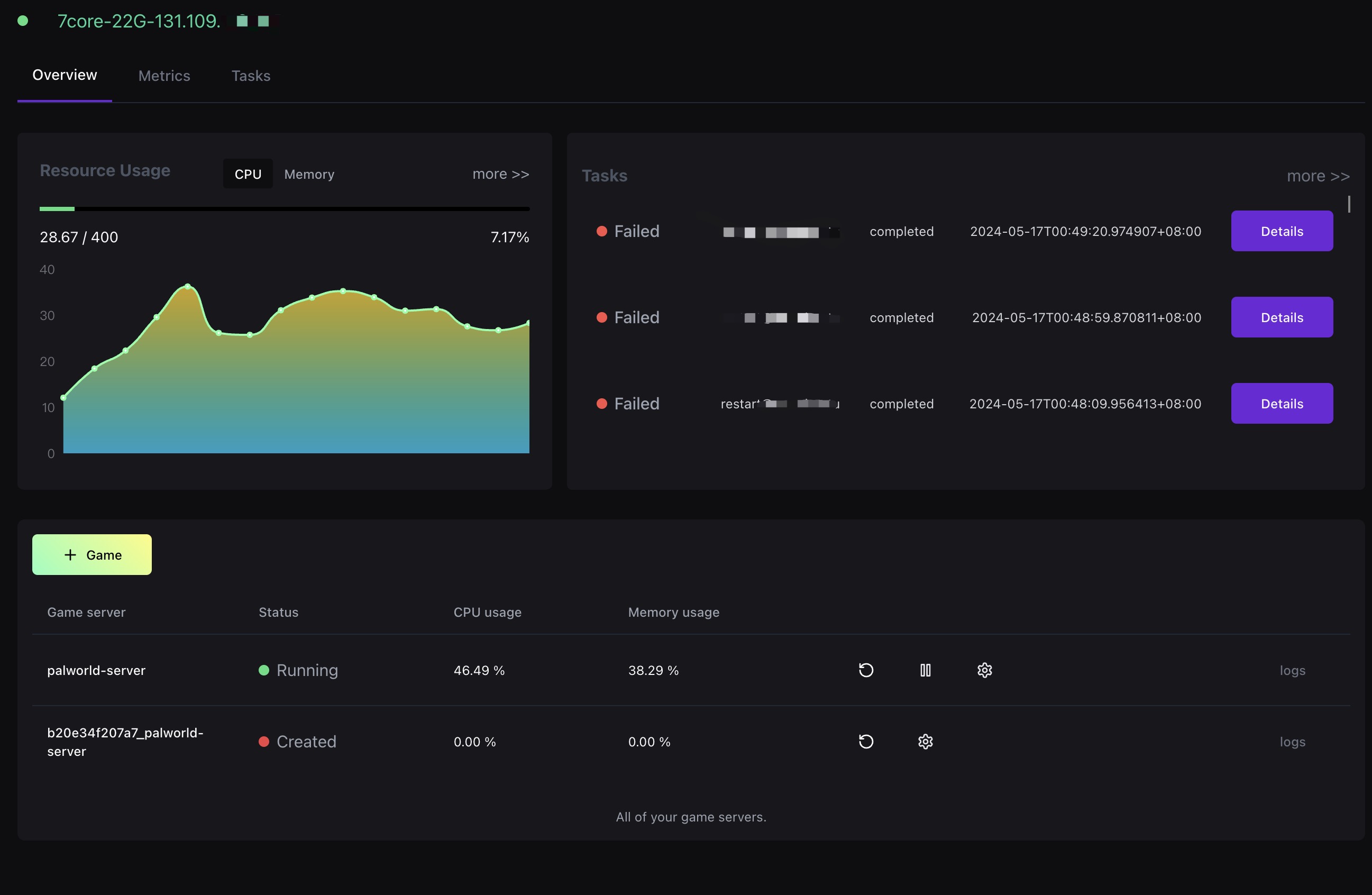This screenshot has width=1372, height=895.
Task: Open more link in Tasks panel
Action: click(1319, 176)
